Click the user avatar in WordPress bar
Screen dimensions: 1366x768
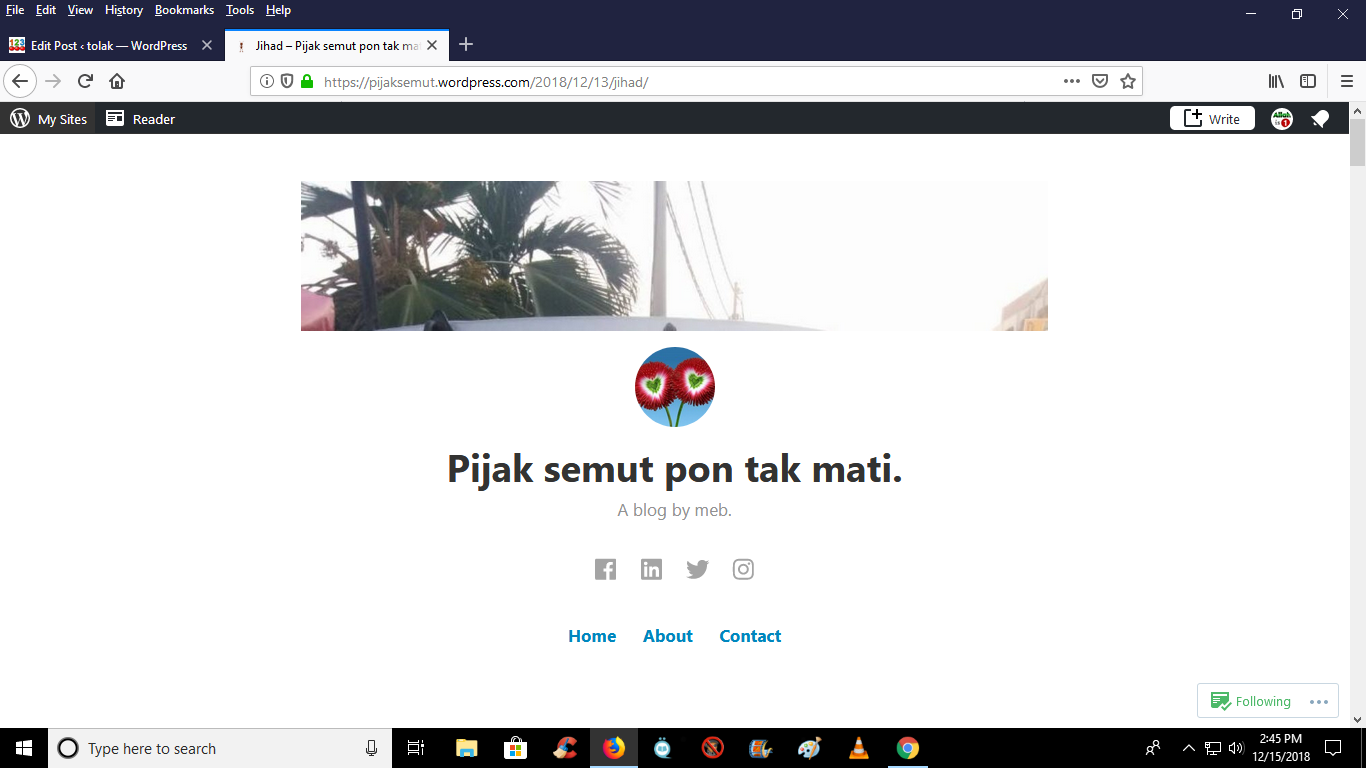1281,119
